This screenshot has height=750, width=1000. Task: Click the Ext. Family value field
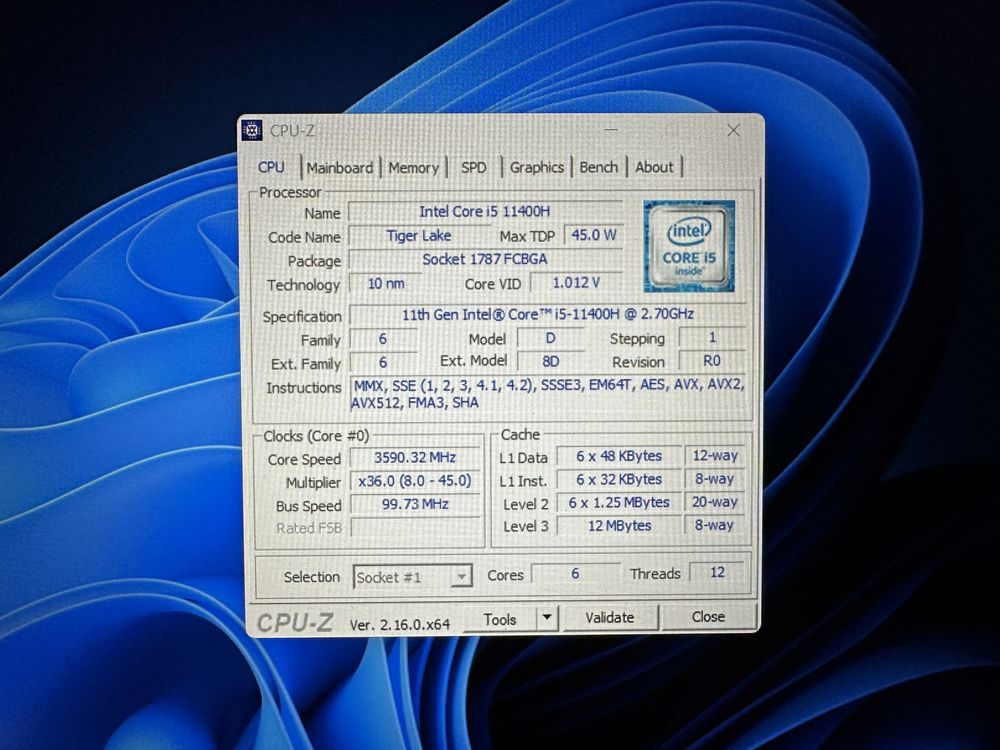pos(383,362)
